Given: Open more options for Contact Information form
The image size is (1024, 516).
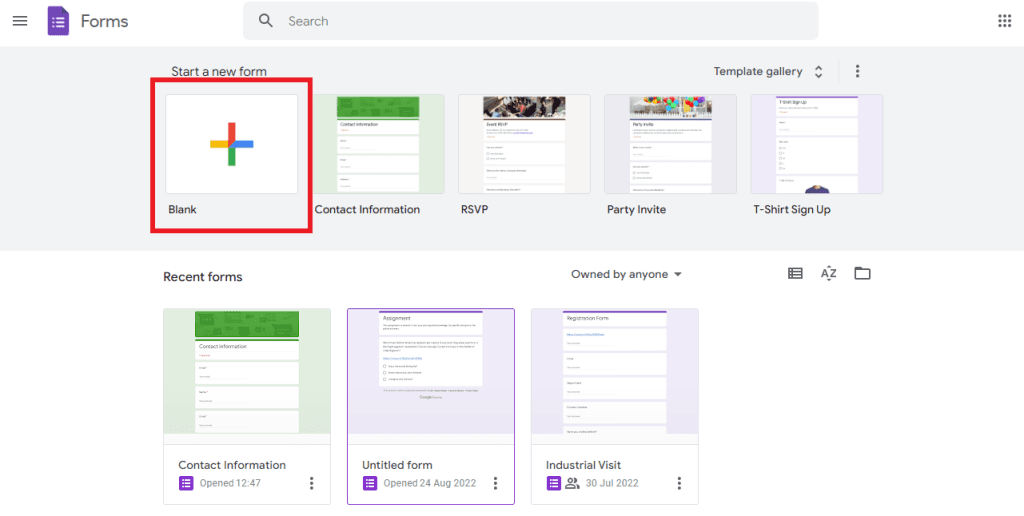Looking at the screenshot, I should tap(312, 483).
